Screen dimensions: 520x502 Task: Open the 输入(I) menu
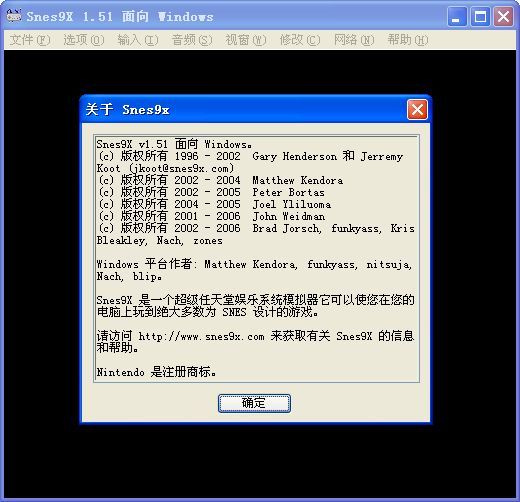pos(138,40)
